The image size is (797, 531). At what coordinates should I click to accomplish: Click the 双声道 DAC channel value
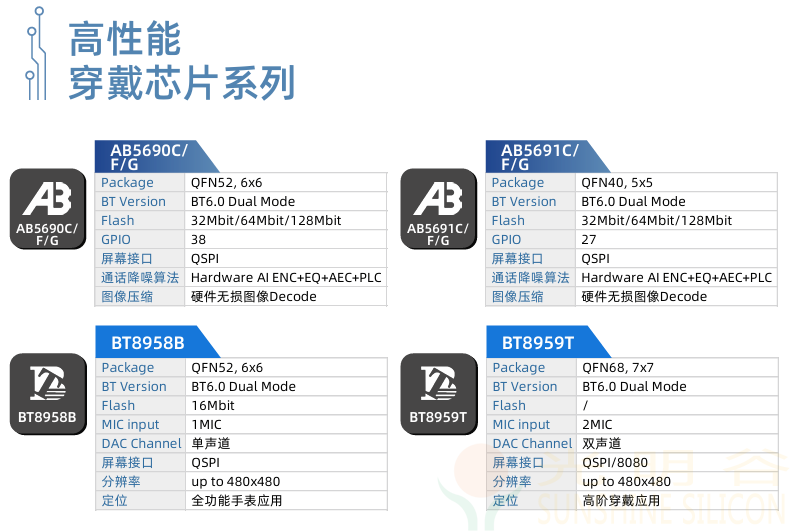[602, 444]
